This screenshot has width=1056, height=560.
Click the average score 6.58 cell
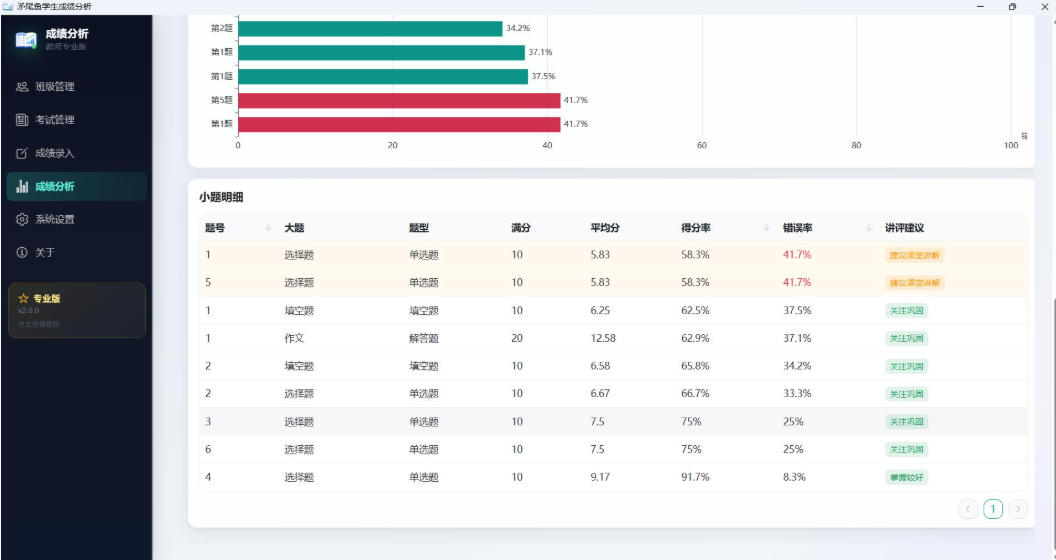click(x=600, y=366)
